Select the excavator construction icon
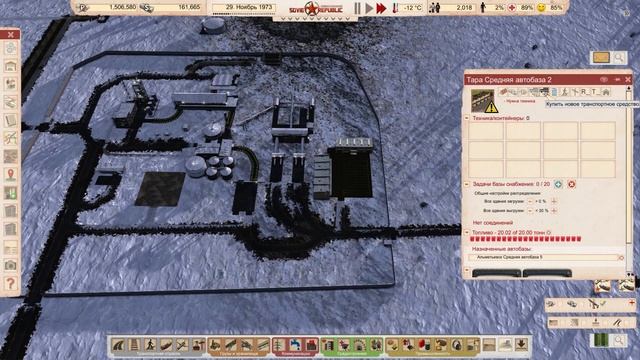The width and height of the screenshot is (640, 360). 215,345
